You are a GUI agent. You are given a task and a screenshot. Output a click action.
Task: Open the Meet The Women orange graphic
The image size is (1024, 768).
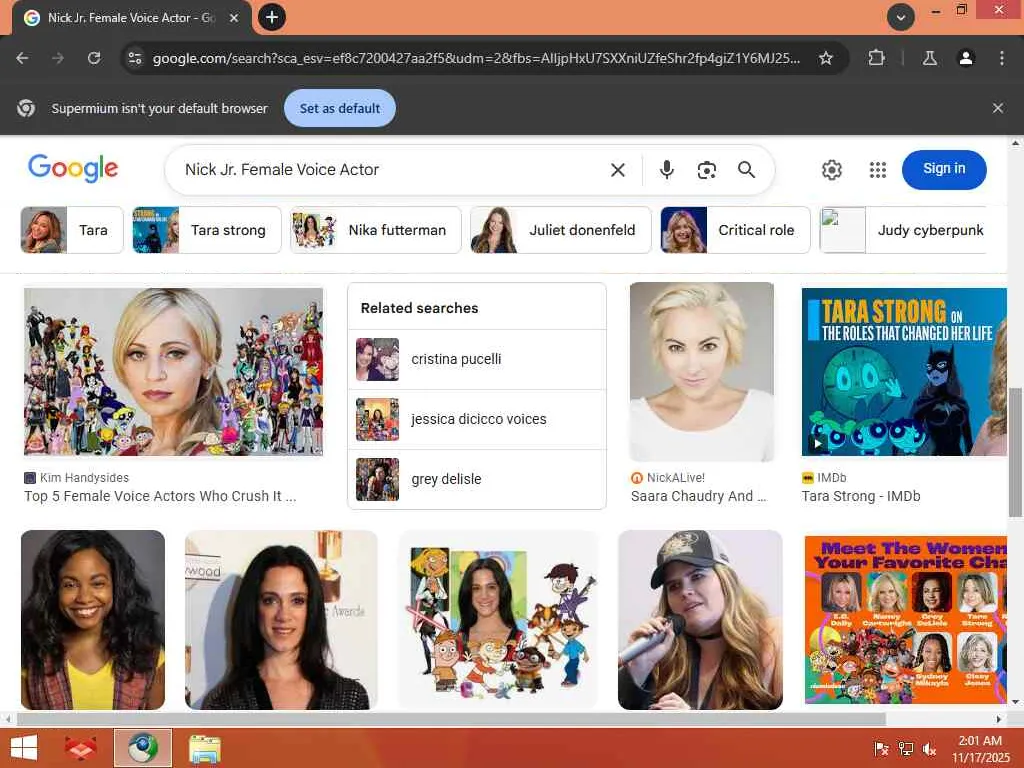tap(905, 620)
